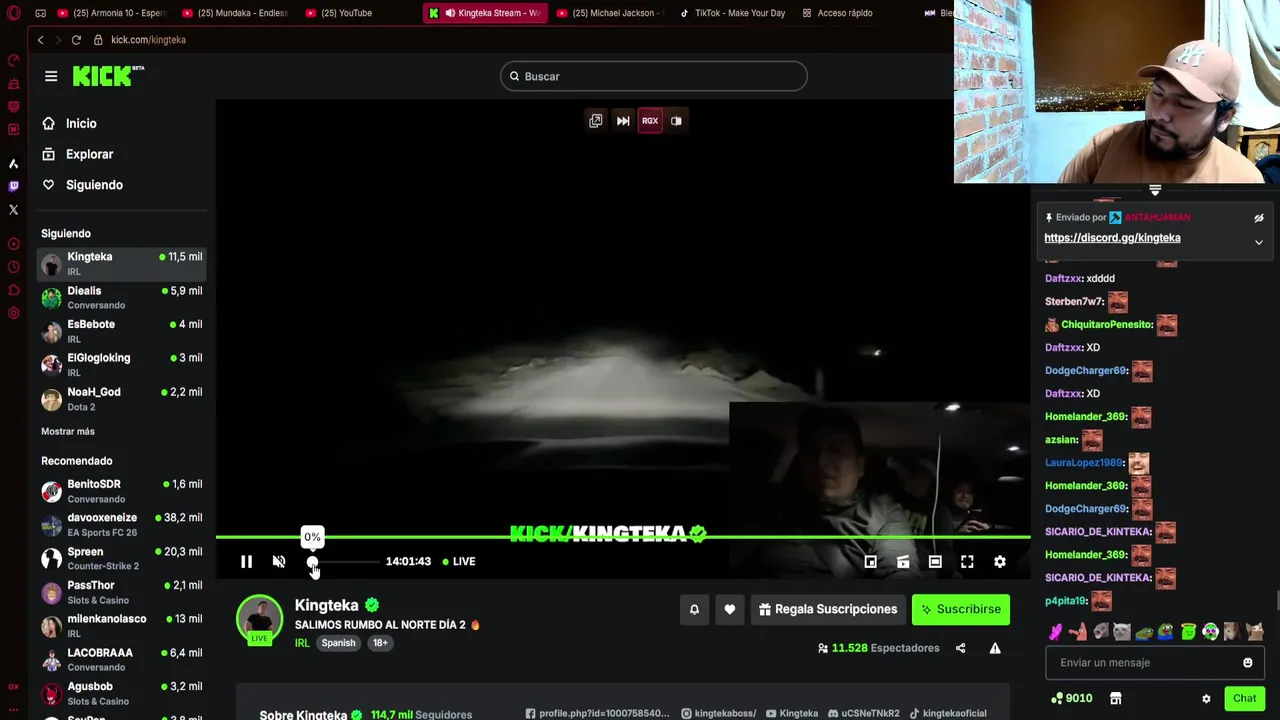This screenshot has width=1280, height=720.
Task: Send message with the green Chat button
Action: click(1244, 699)
